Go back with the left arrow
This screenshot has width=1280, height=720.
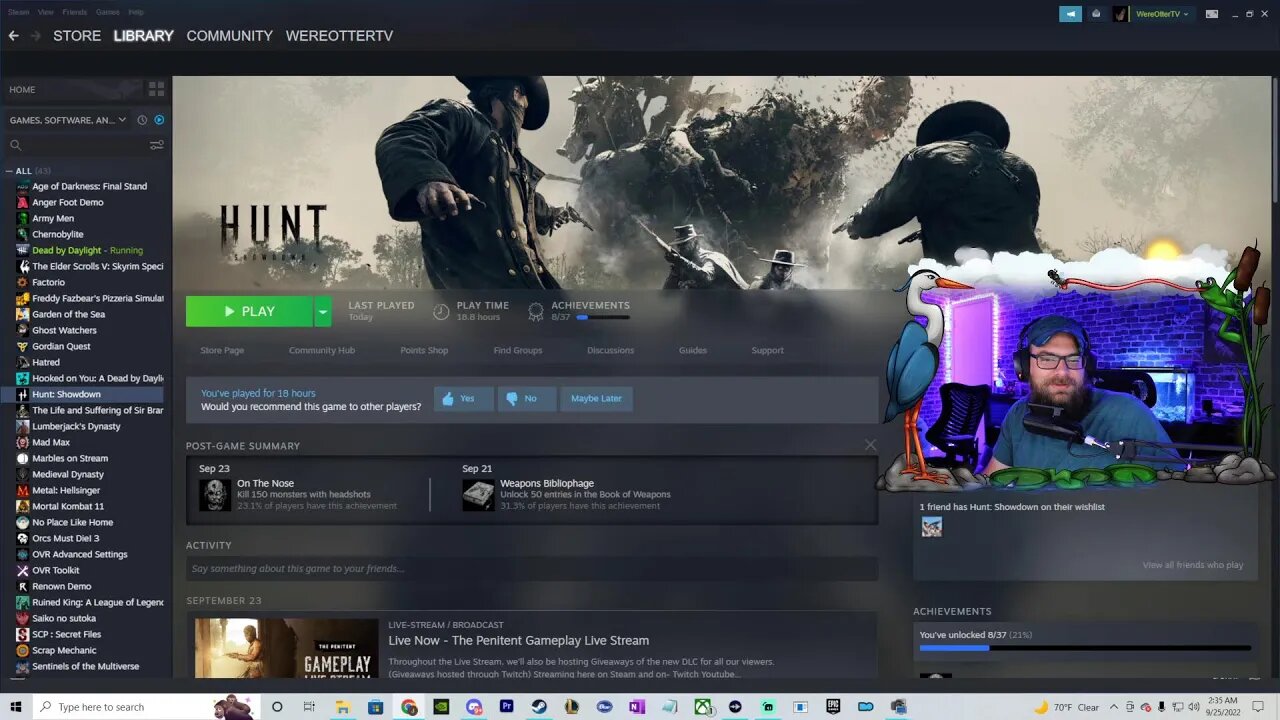pos(13,35)
